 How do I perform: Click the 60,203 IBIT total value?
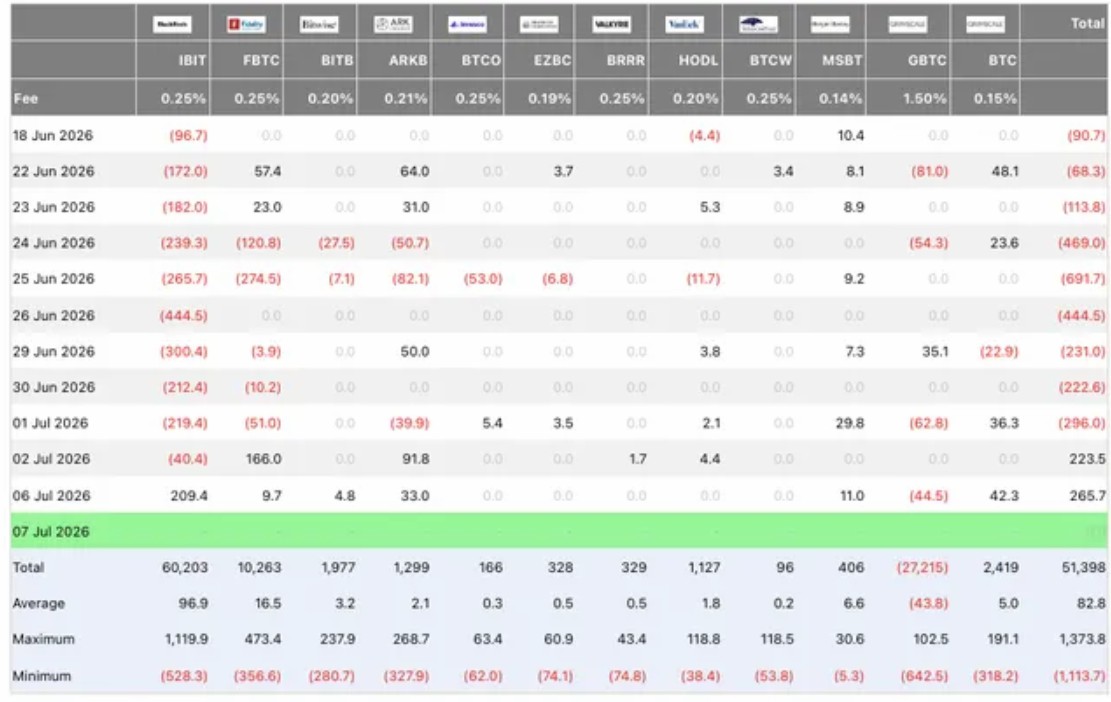(x=185, y=567)
